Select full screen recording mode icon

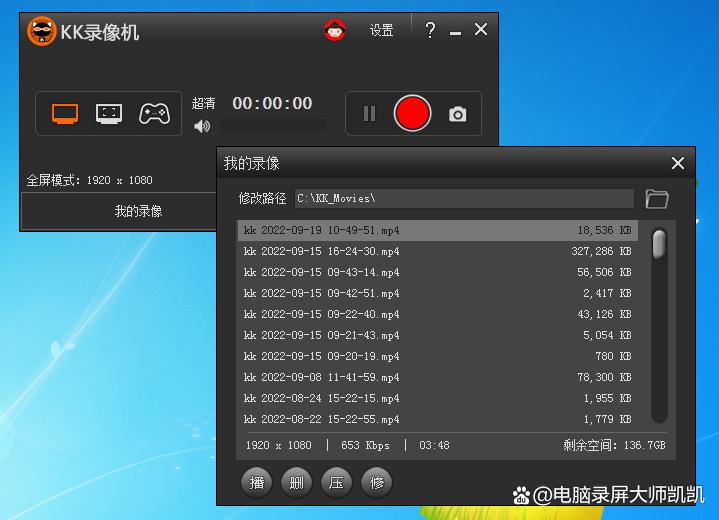(x=65, y=114)
